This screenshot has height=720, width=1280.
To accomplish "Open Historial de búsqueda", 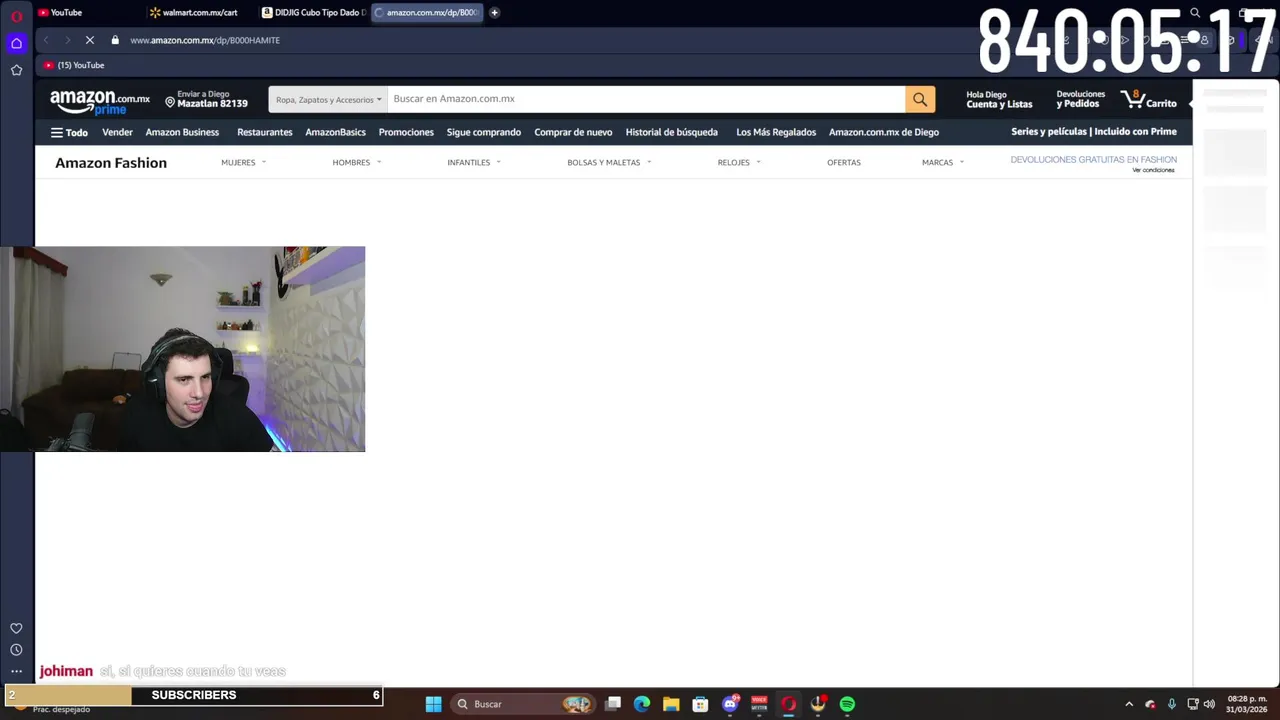I will tap(672, 132).
